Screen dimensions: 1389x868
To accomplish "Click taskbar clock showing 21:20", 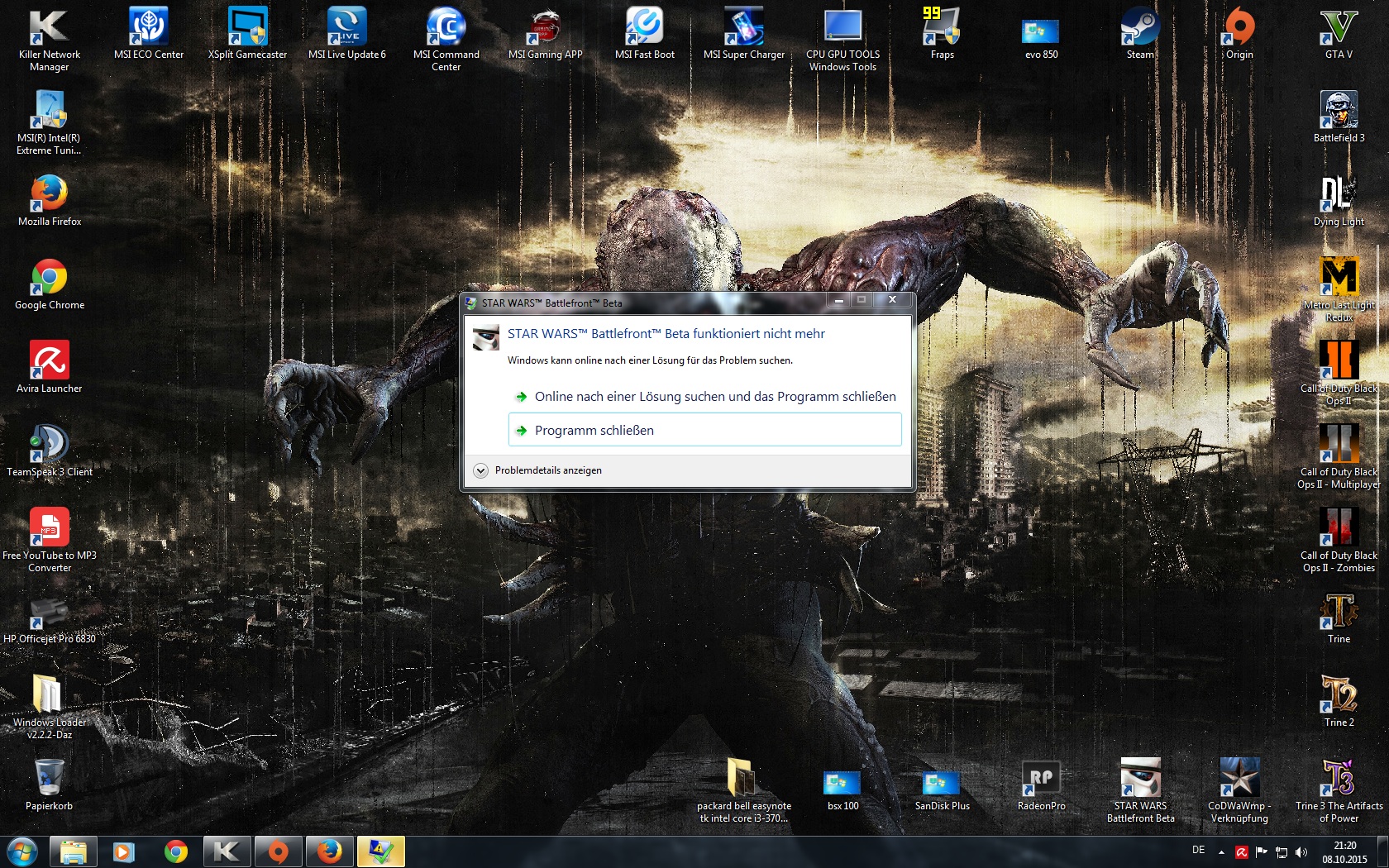I will (x=1344, y=852).
